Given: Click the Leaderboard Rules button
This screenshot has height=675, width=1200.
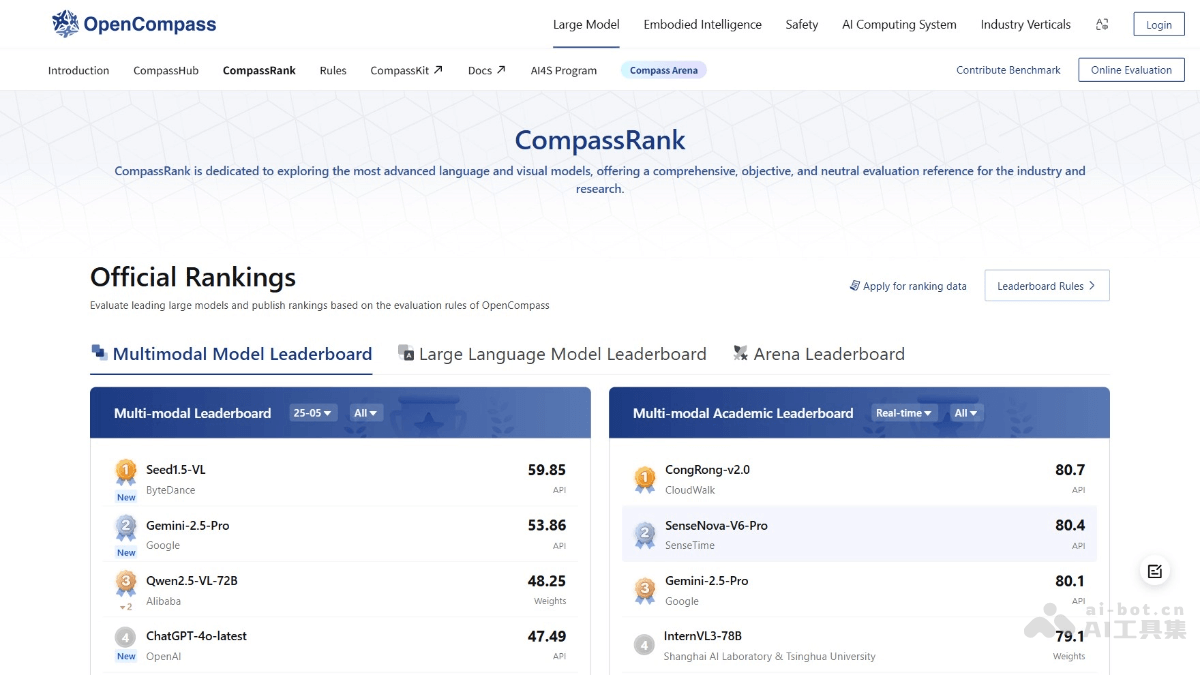Looking at the screenshot, I should [x=1046, y=285].
